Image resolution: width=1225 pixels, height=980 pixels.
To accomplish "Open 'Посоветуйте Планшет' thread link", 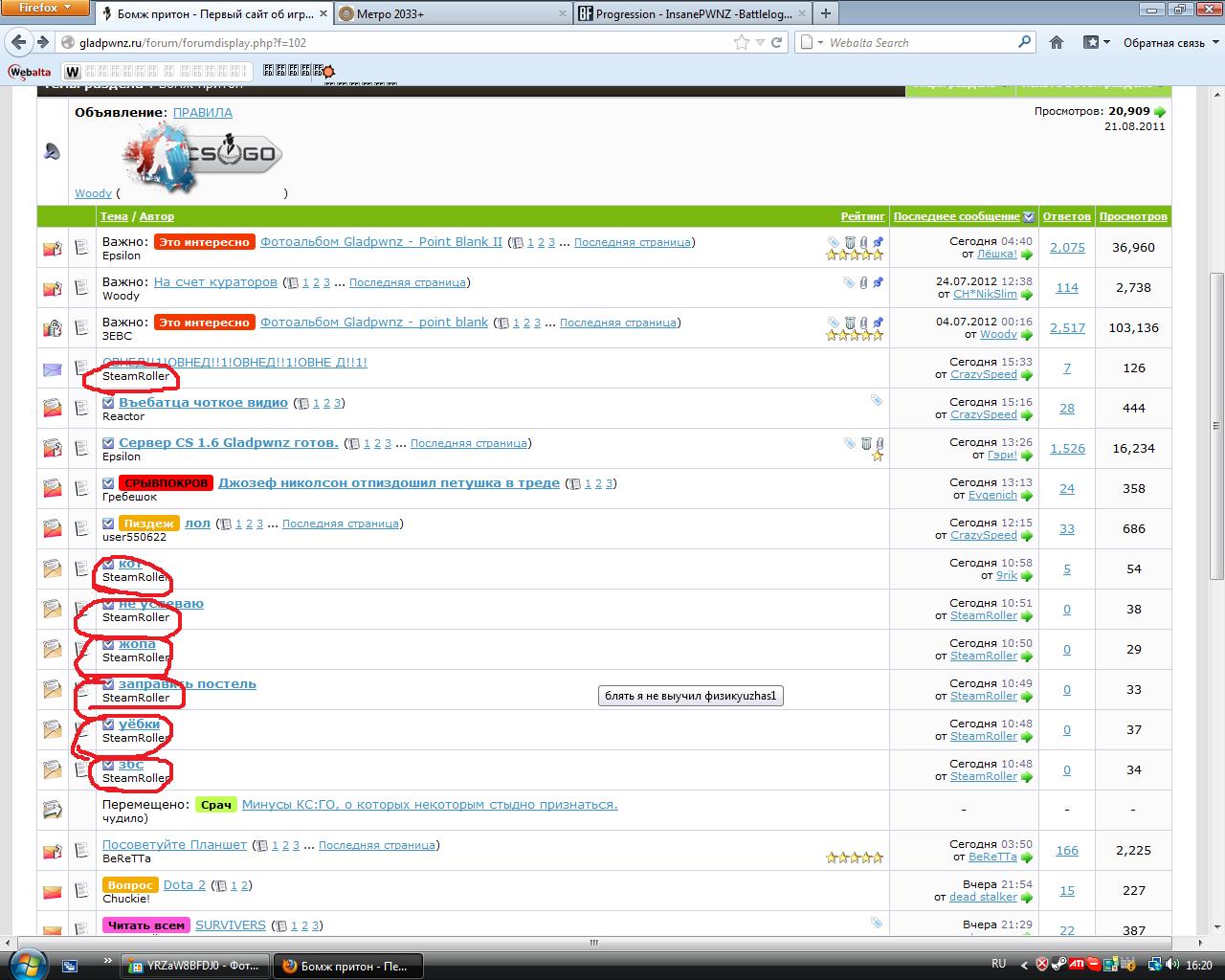I will click(174, 845).
